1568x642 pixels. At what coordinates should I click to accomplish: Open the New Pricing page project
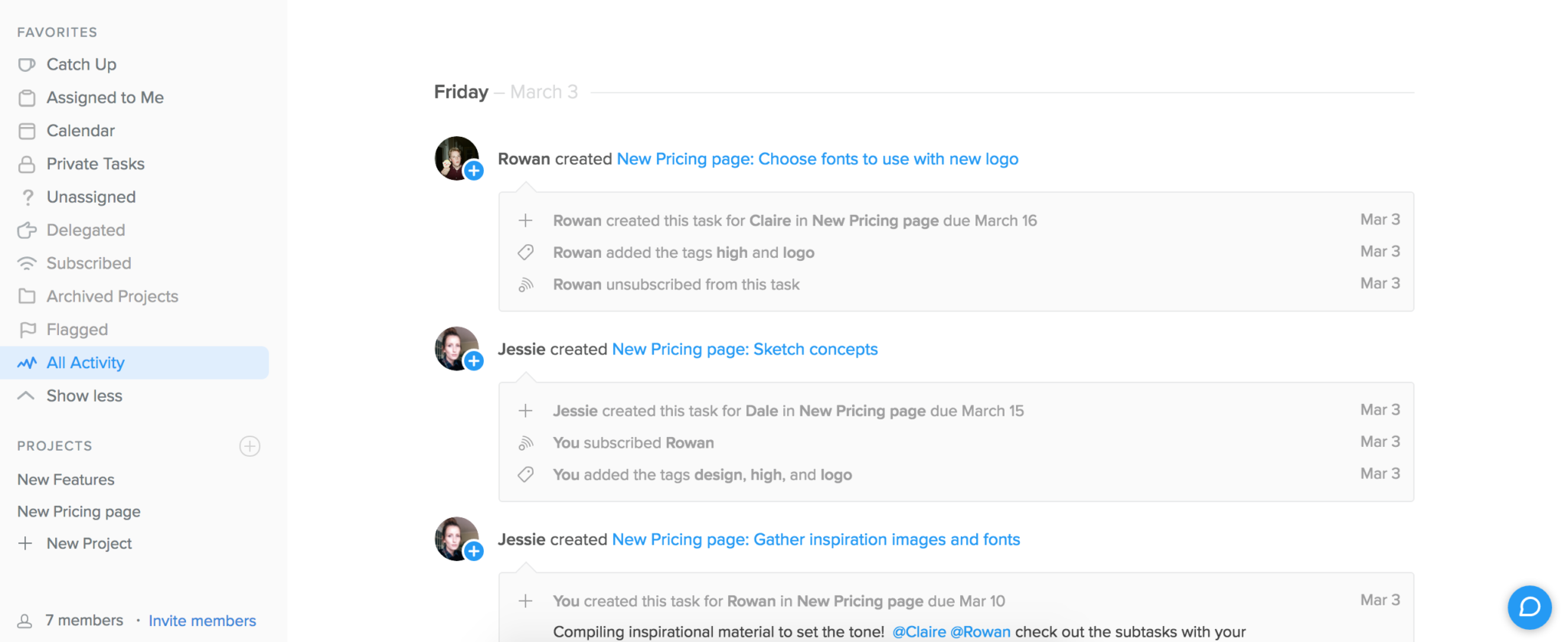(79, 511)
